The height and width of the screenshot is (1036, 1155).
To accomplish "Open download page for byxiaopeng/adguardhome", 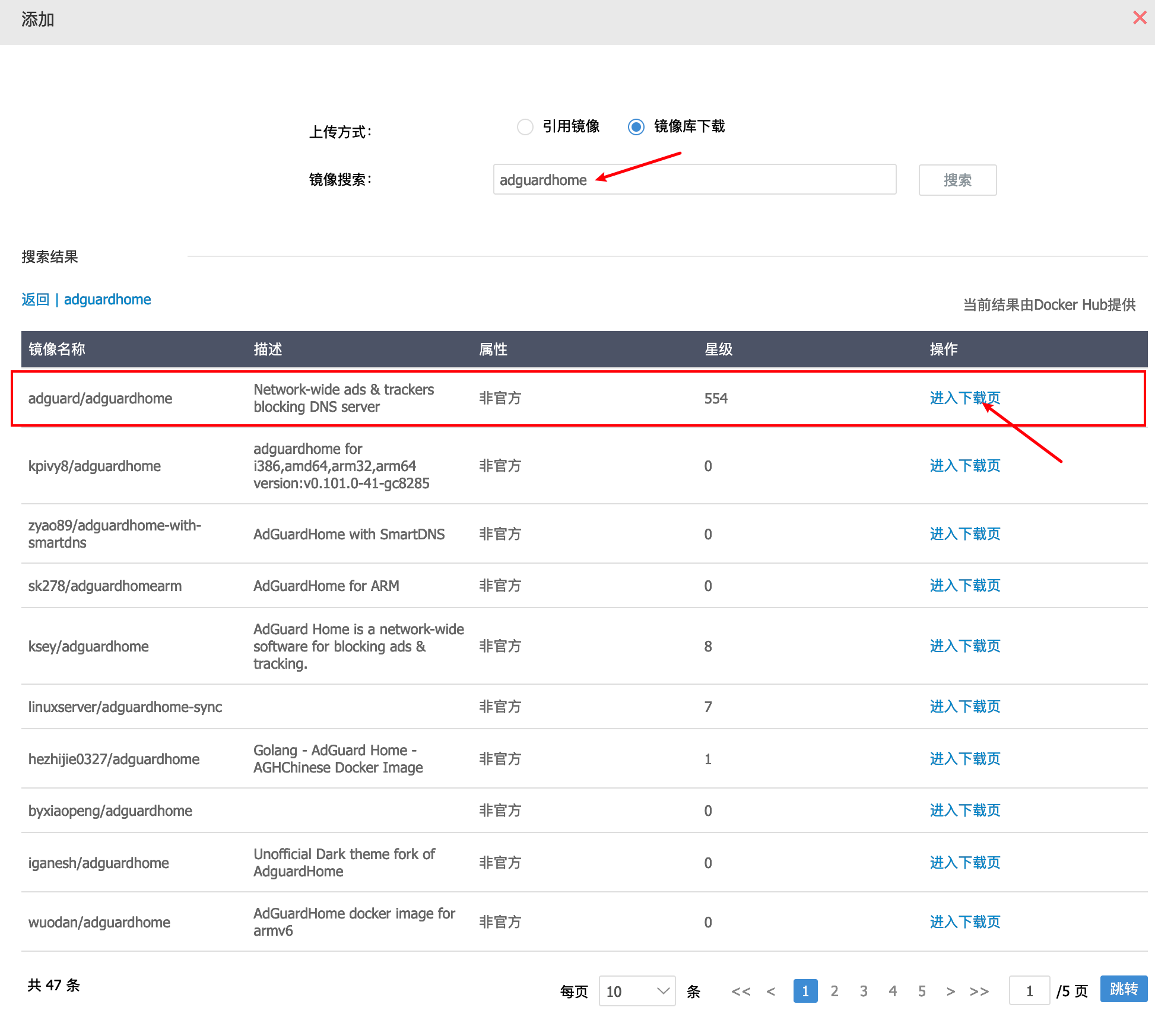I will click(x=964, y=810).
